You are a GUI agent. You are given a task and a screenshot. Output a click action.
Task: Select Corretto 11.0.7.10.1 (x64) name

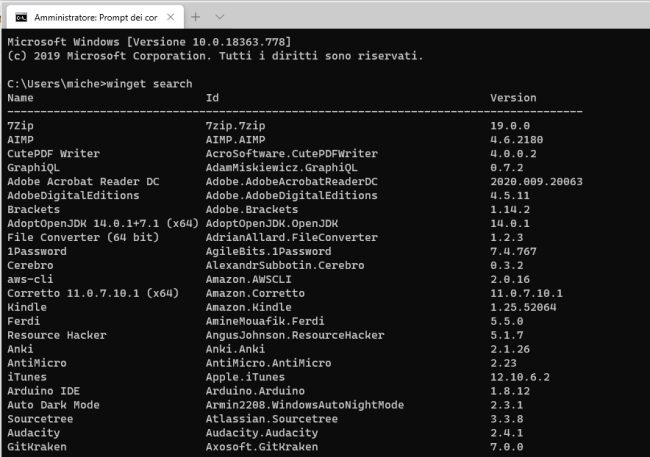pos(93,293)
